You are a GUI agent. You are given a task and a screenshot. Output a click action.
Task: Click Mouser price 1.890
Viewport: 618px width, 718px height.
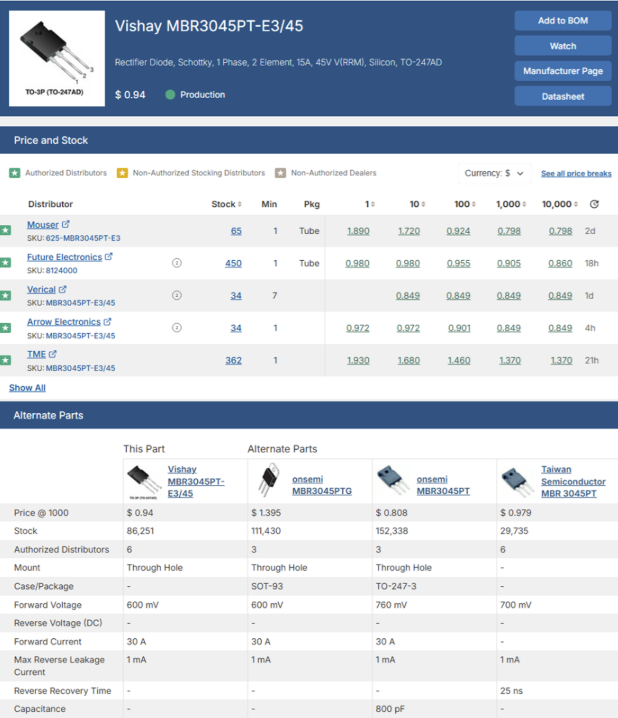coord(358,231)
